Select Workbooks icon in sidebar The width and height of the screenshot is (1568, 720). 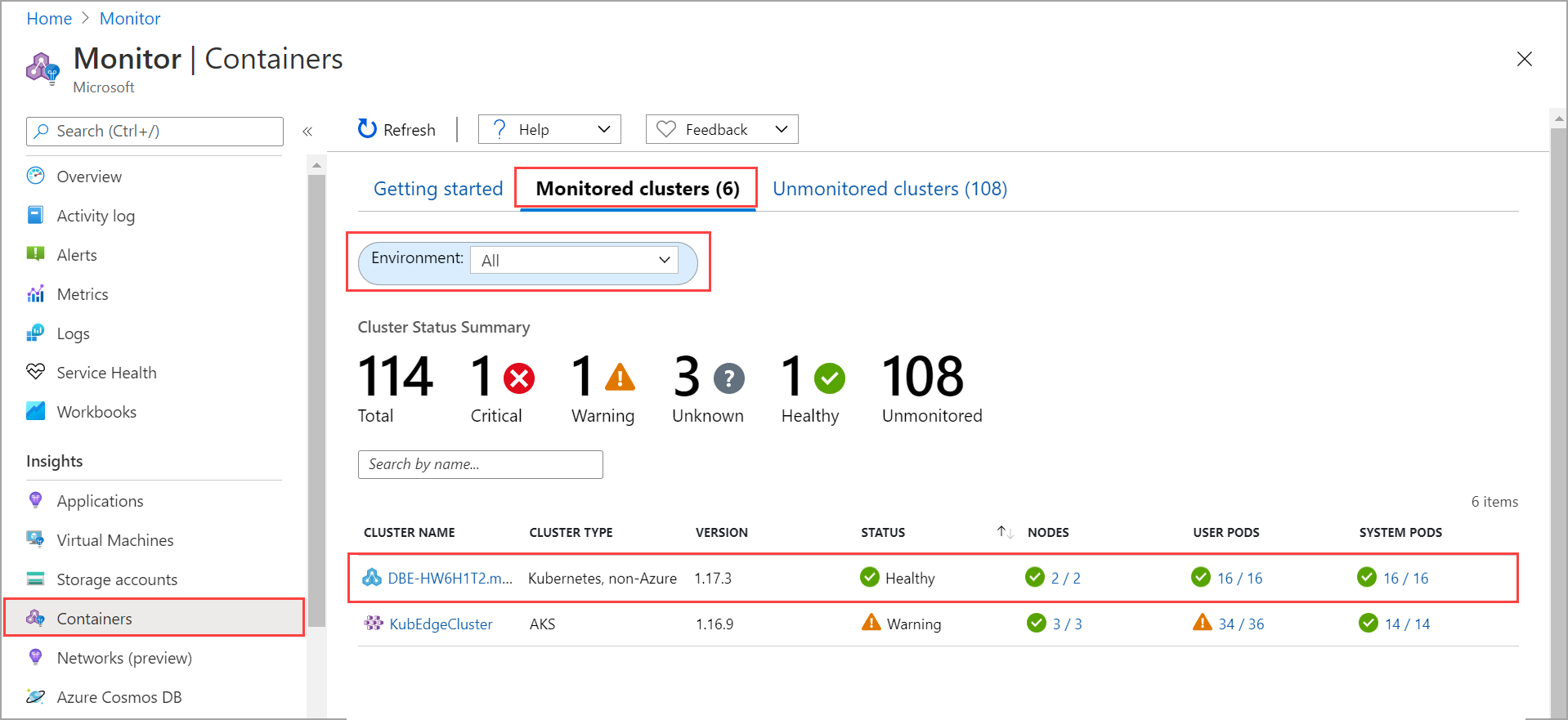(35, 411)
